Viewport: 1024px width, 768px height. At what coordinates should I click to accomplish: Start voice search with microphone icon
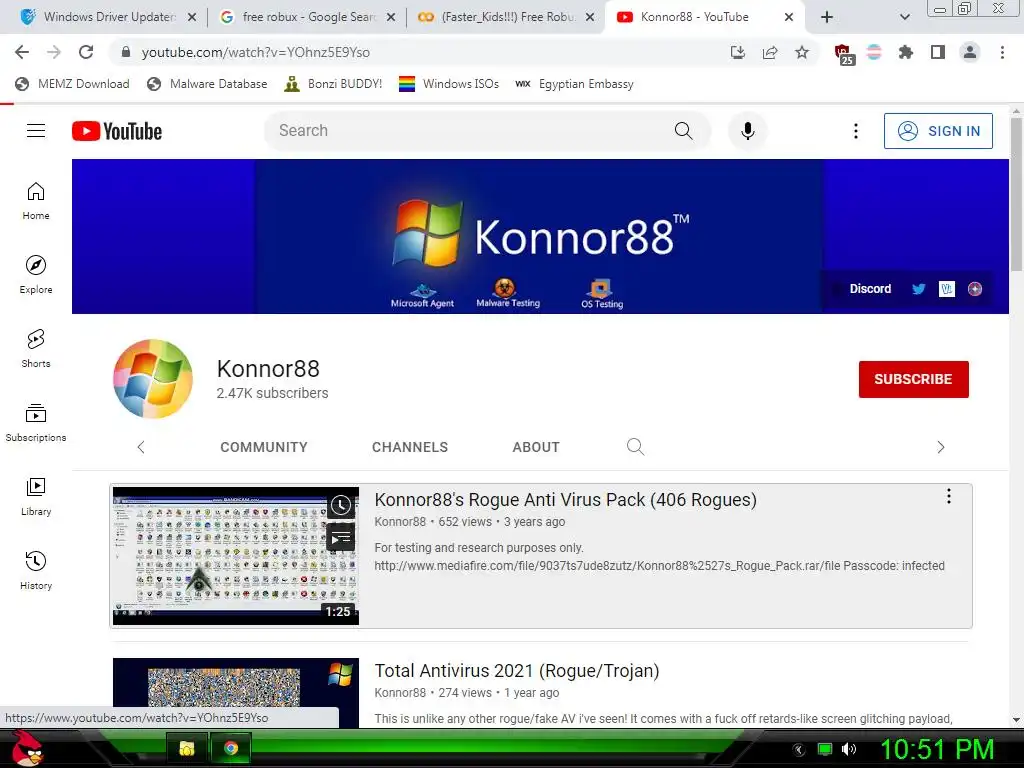click(x=748, y=131)
